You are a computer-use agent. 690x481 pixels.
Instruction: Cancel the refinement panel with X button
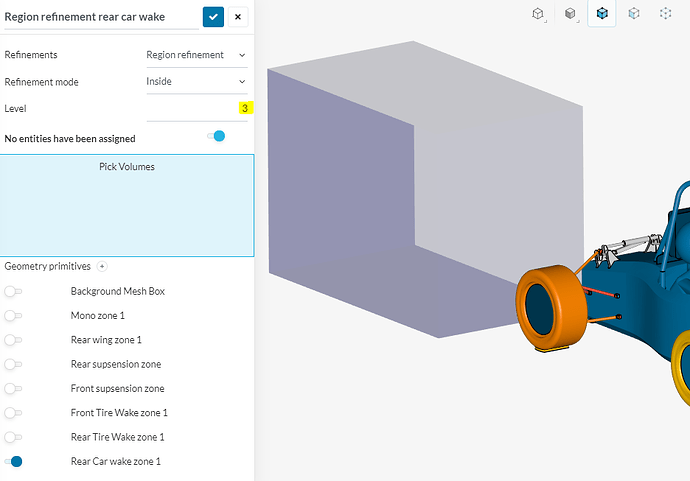238,17
